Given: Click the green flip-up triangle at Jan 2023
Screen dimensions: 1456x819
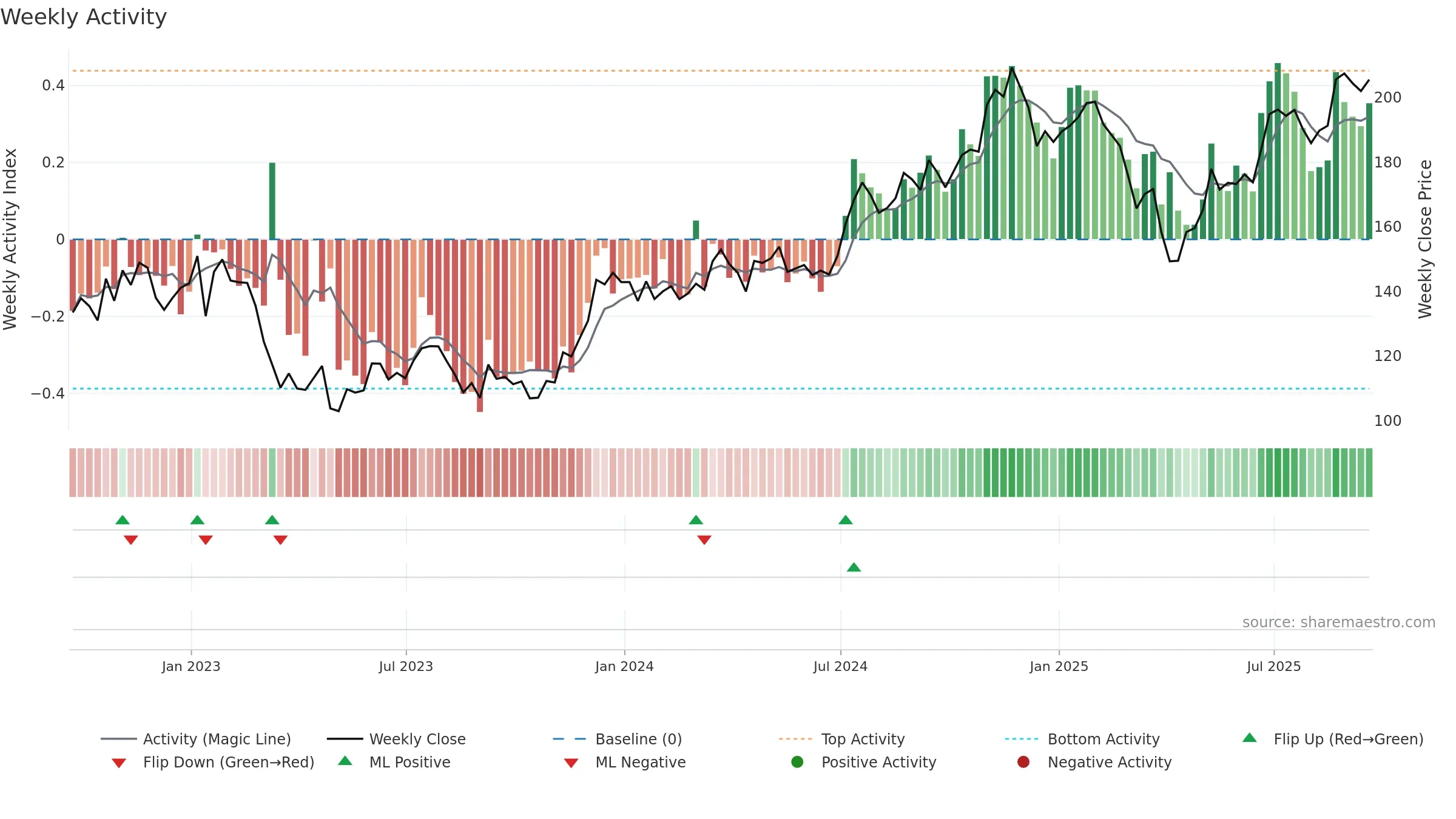Looking at the screenshot, I should click(197, 520).
